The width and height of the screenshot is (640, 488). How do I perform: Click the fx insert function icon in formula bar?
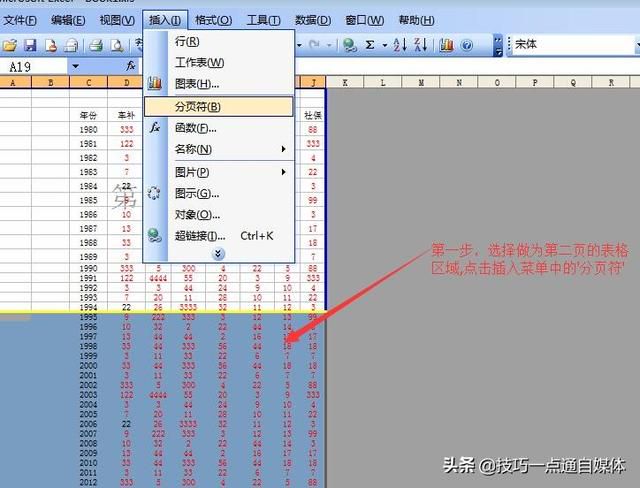(x=131, y=66)
